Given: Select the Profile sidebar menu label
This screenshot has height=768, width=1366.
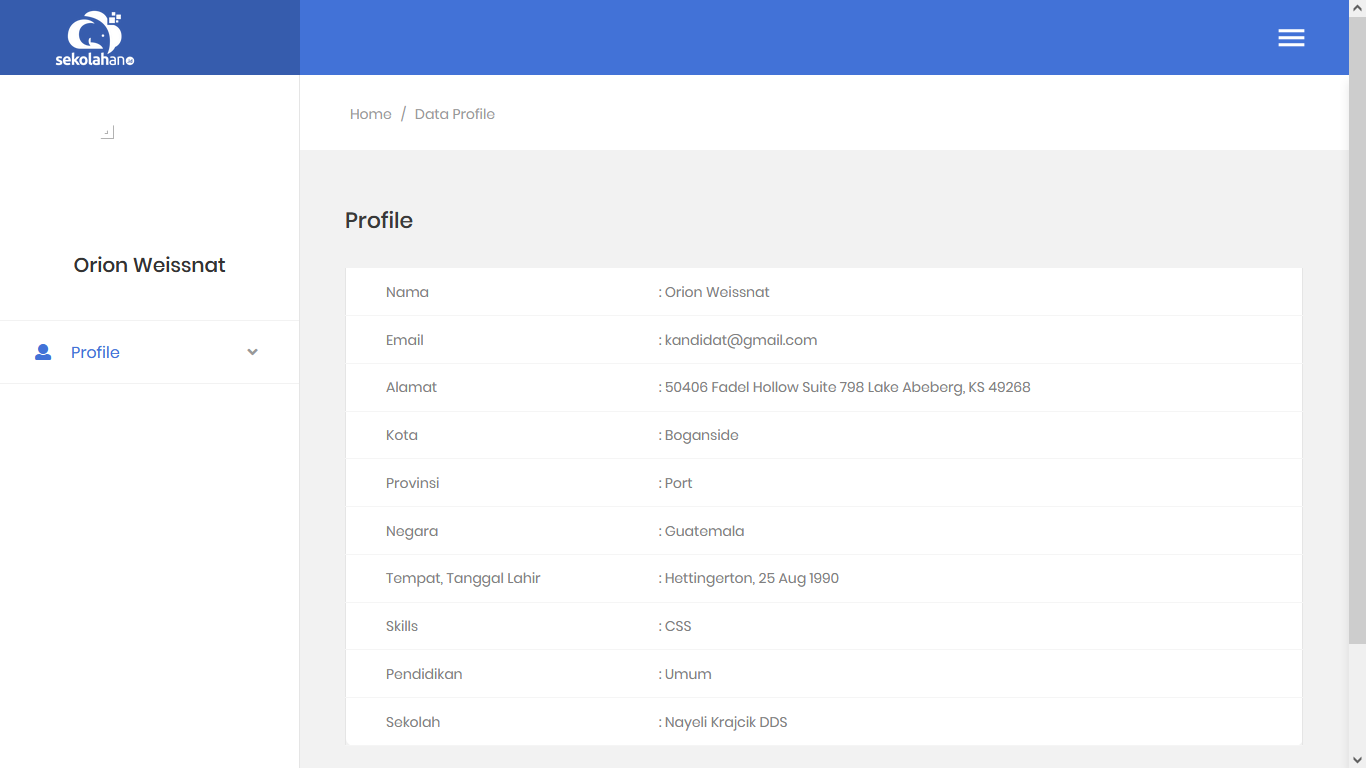Looking at the screenshot, I should click(95, 352).
